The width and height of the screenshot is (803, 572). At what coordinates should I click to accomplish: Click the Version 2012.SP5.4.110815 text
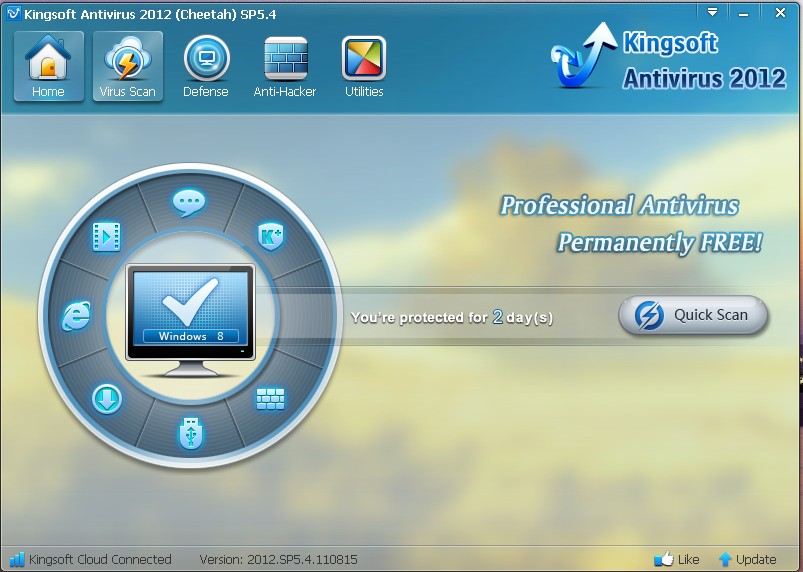coord(279,559)
